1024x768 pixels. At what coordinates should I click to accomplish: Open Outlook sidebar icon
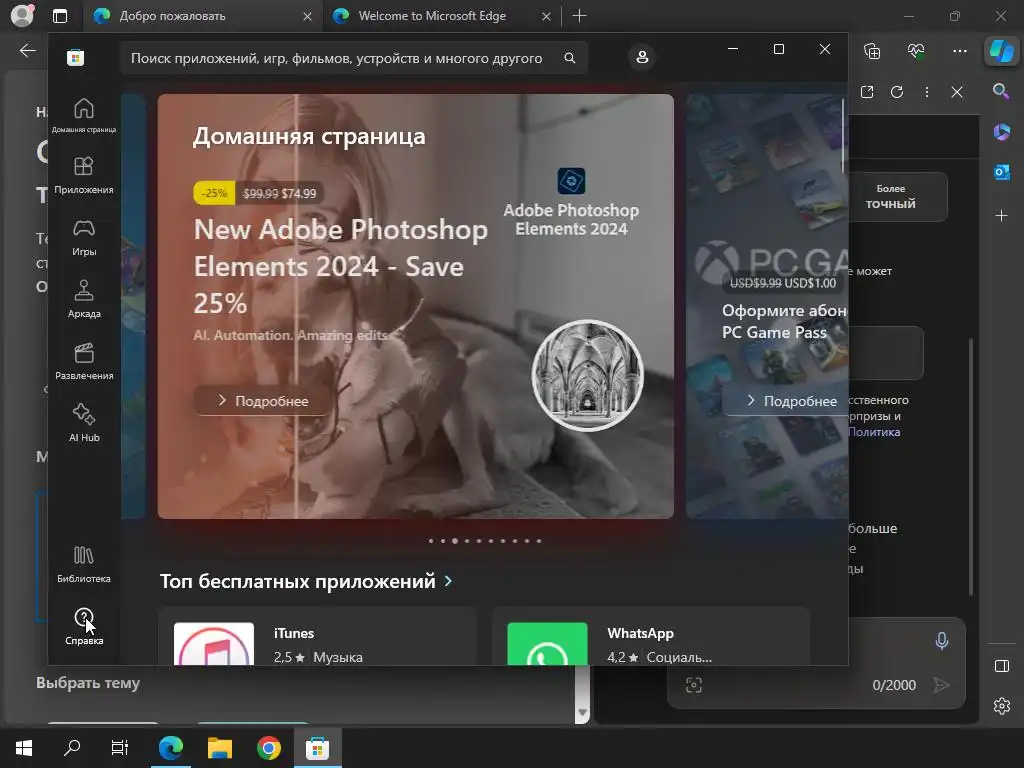click(x=1001, y=172)
